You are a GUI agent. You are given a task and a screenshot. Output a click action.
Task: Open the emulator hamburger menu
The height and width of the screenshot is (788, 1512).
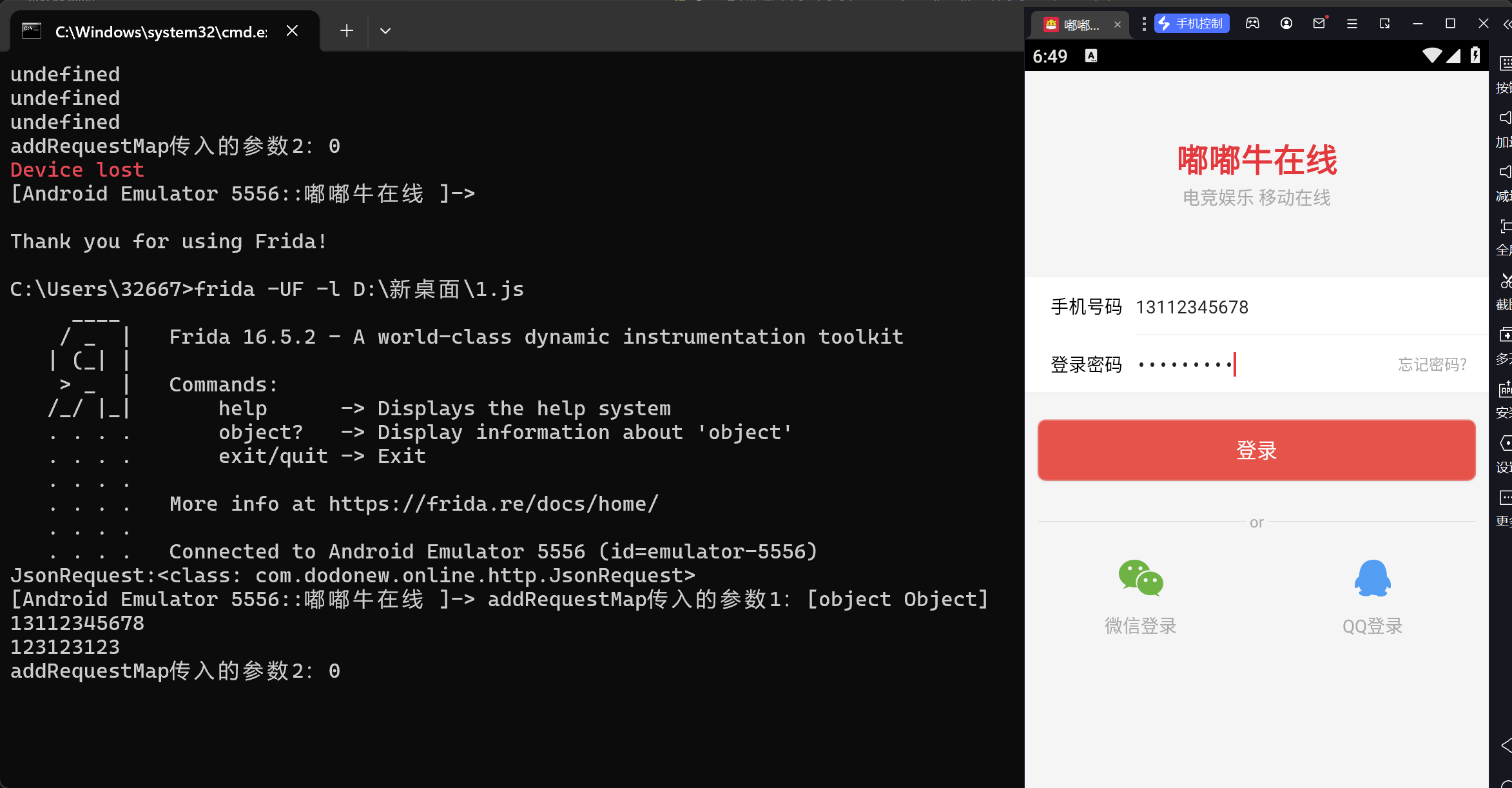coord(1352,24)
